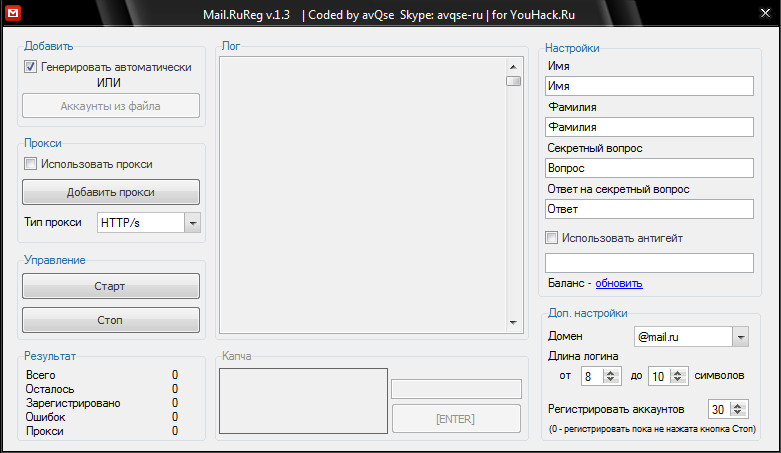This screenshot has width=781, height=453.
Task: Click inside the Лог text area
Action: point(363,195)
